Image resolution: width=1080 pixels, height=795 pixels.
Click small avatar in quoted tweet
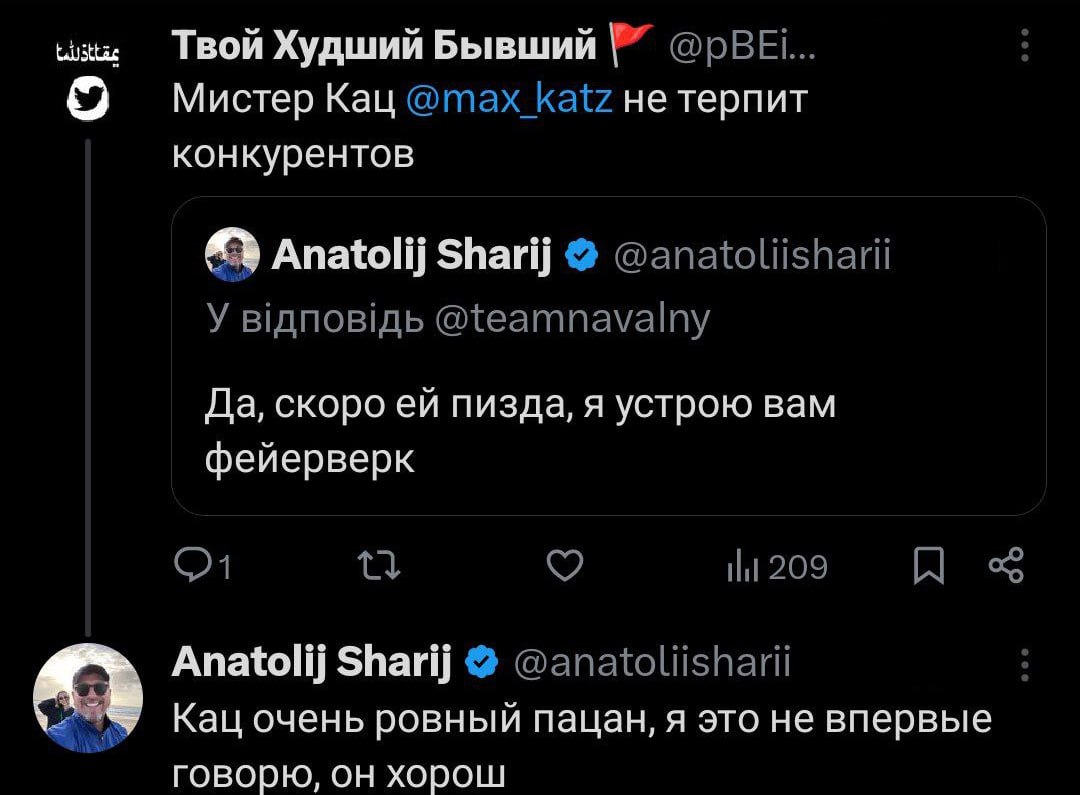[x=232, y=256]
